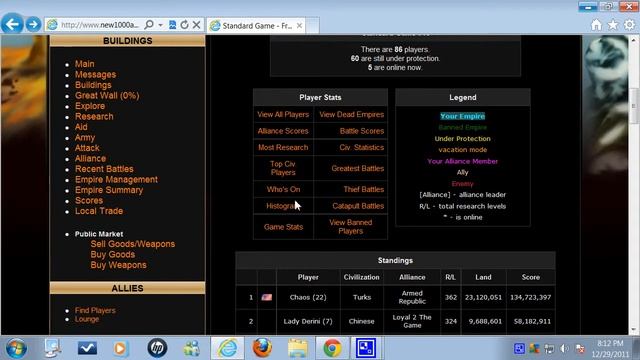The image size is (640, 360).
Task: Open Buy Goods link
Action: click(x=113, y=255)
